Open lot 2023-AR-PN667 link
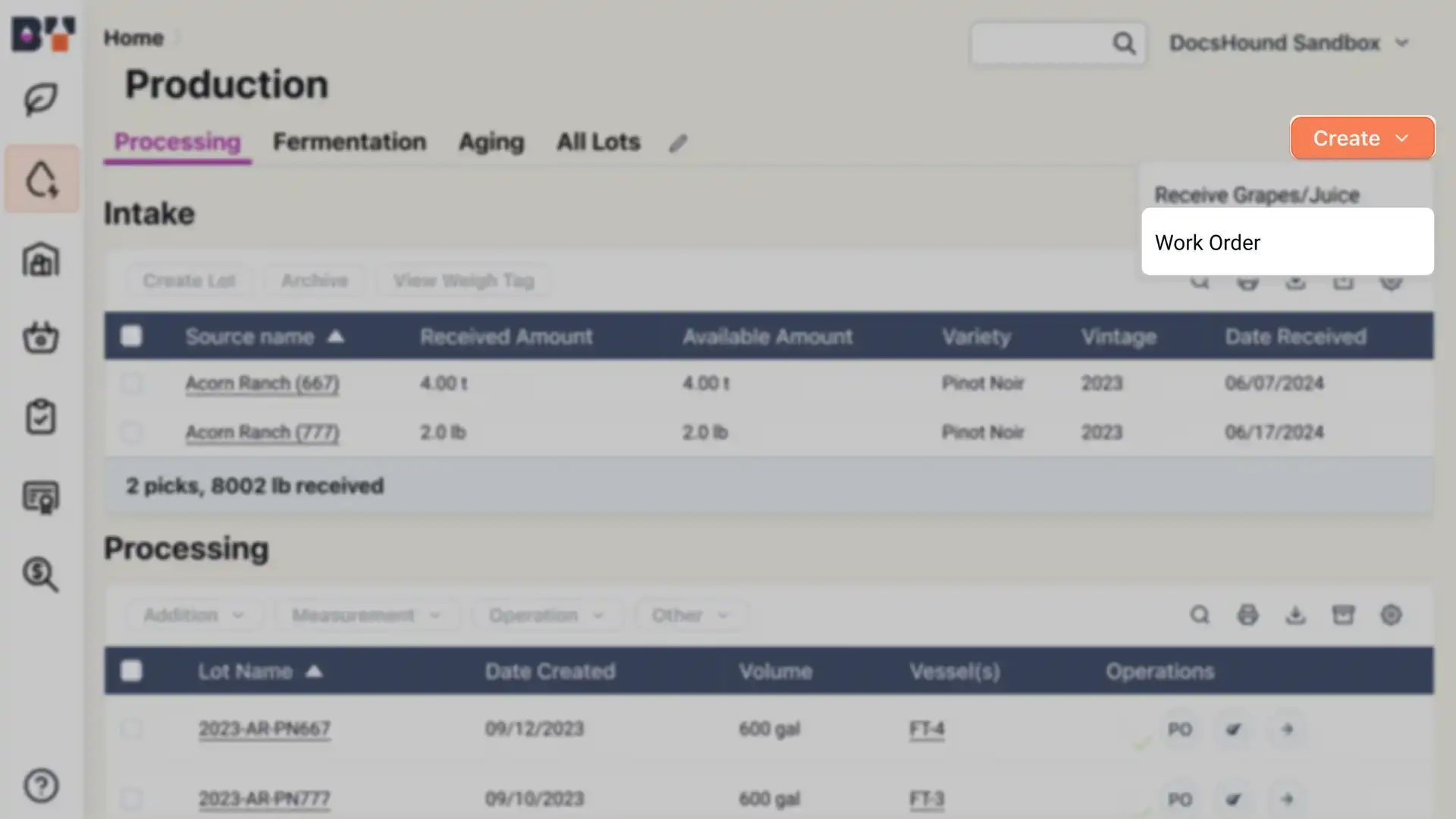Image resolution: width=1456 pixels, height=819 pixels. pyautogui.click(x=264, y=728)
